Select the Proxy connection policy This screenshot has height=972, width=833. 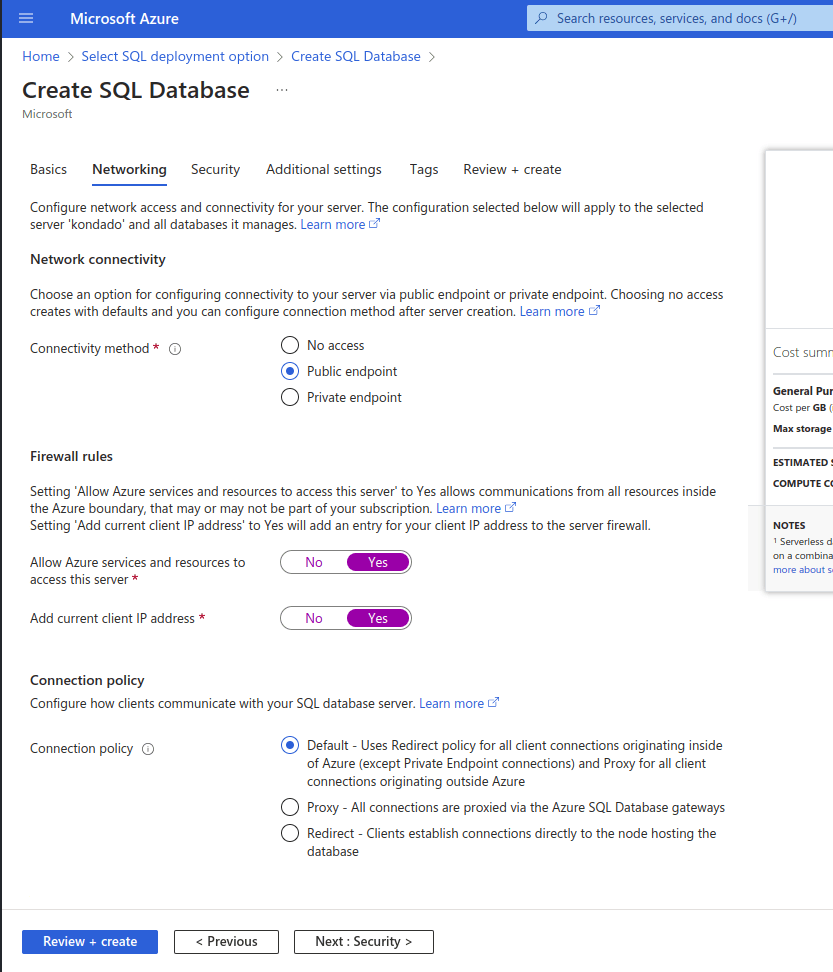(x=289, y=807)
